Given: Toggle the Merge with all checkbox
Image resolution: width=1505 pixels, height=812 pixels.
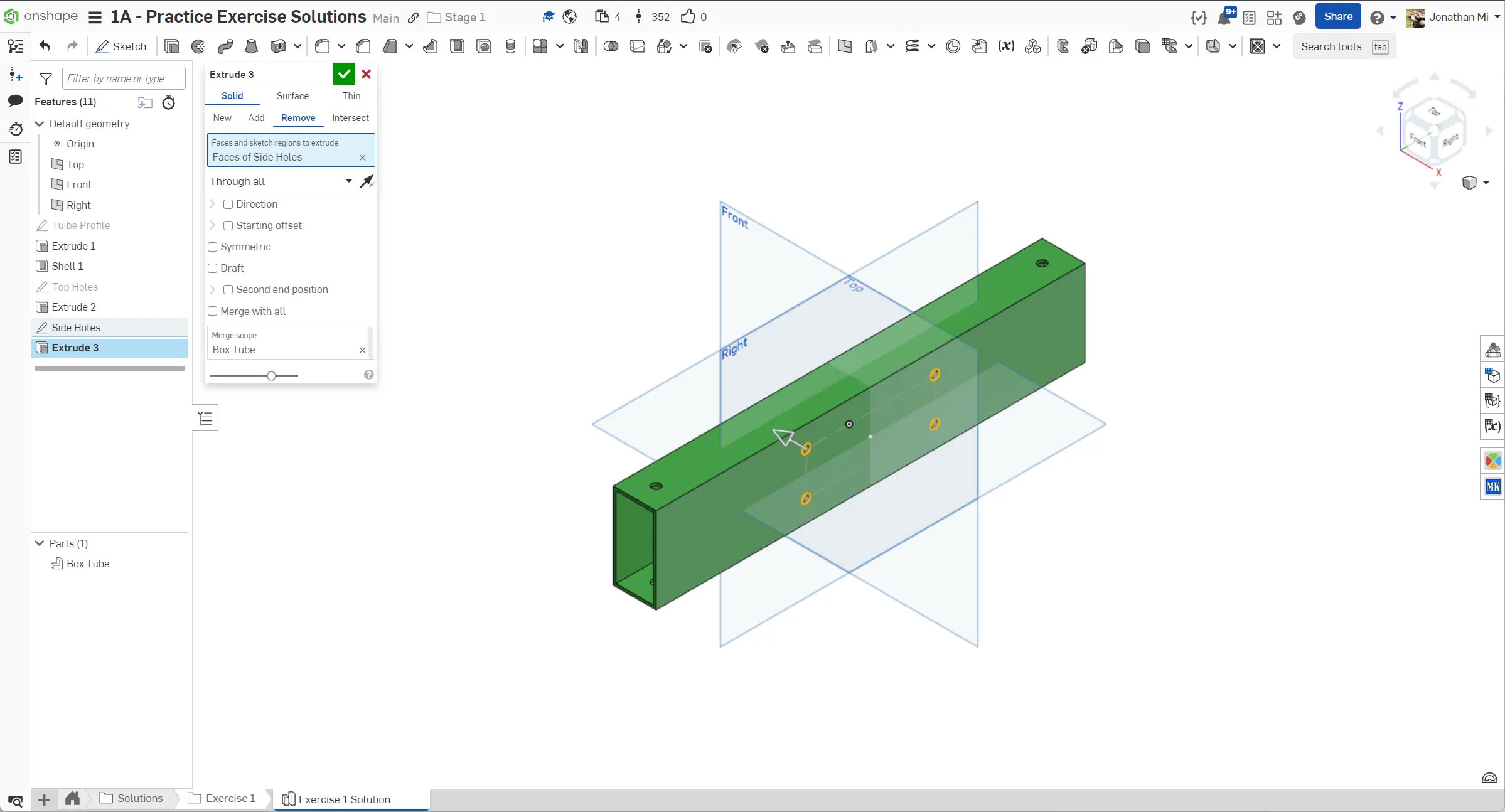Looking at the screenshot, I should tap(213, 311).
